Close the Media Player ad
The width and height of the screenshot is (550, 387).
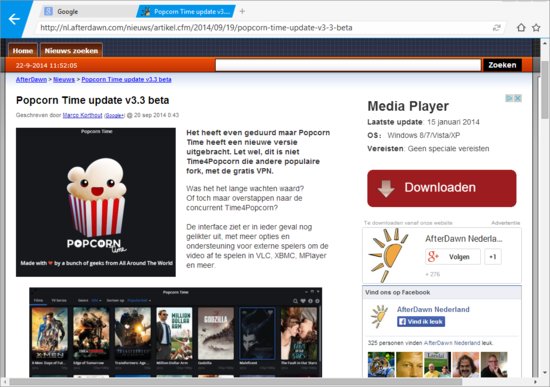click(518, 98)
